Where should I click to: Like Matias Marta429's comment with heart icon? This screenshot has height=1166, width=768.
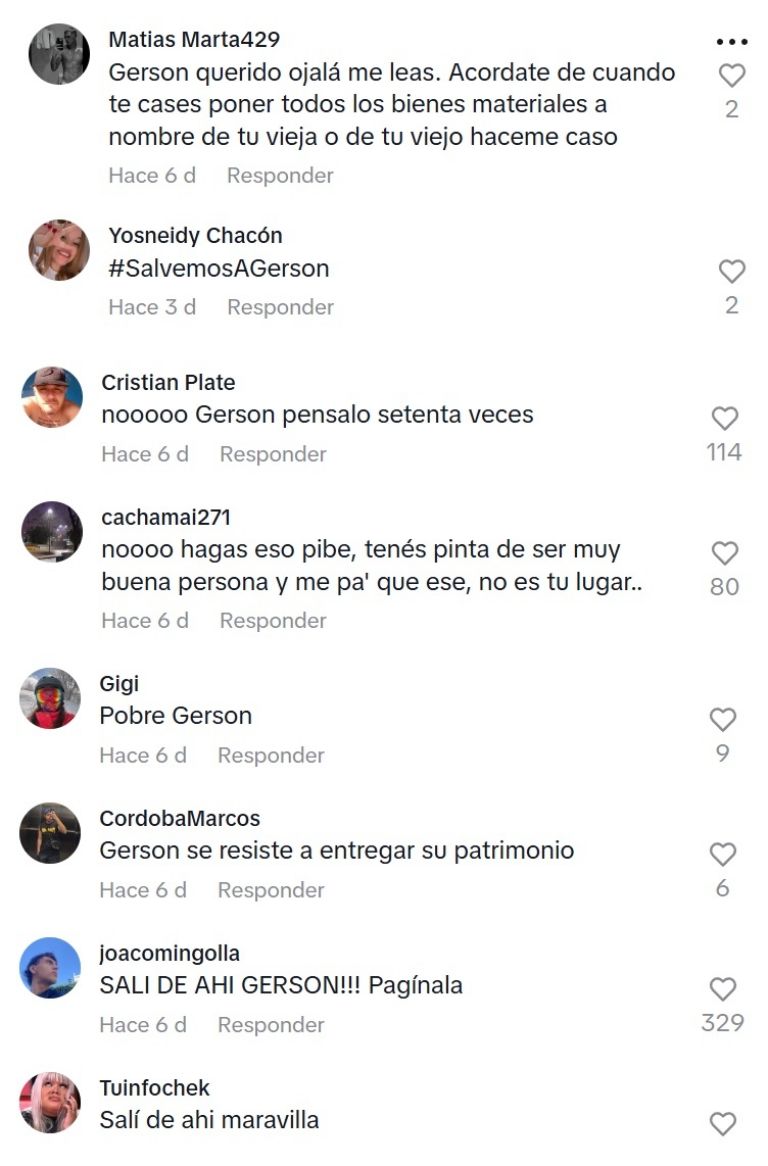732,75
